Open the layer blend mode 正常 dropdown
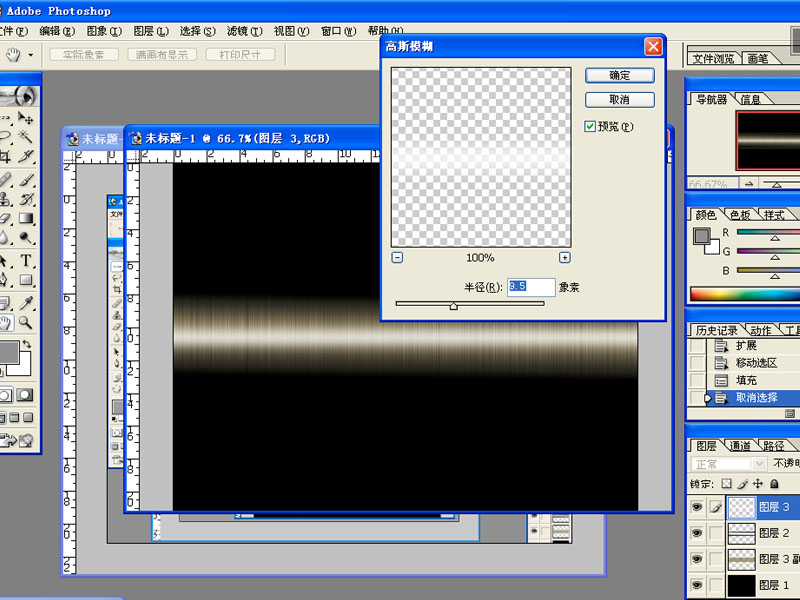Screen dimensions: 800x600 tap(728, 464)
